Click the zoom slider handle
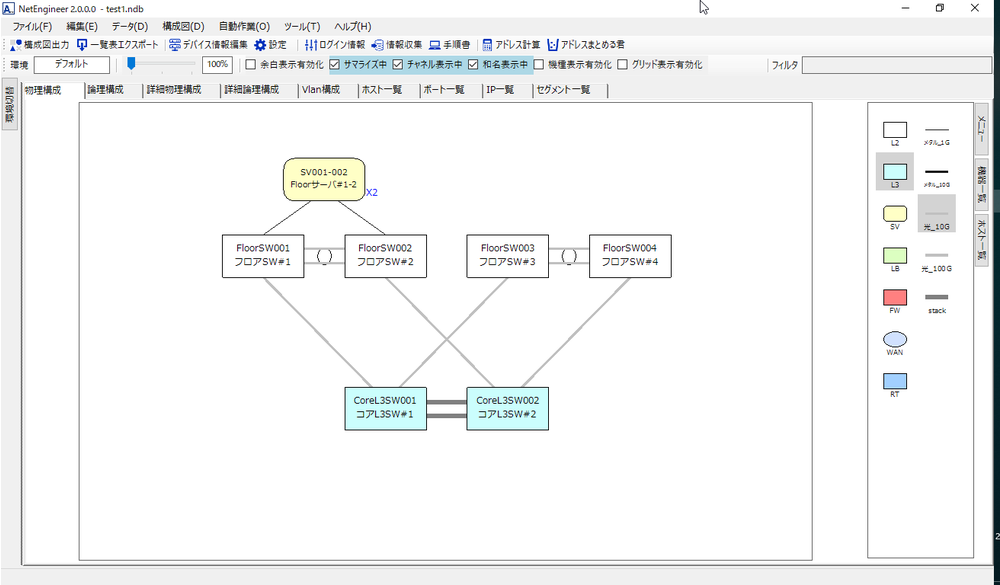 click(x=131, y=65)
